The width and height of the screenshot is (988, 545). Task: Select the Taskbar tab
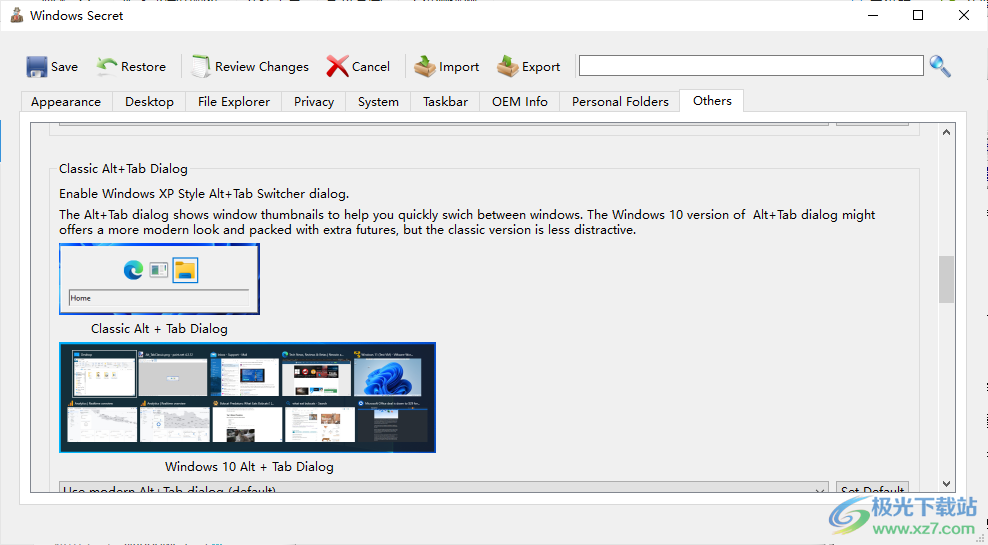[x=445, y=101]
